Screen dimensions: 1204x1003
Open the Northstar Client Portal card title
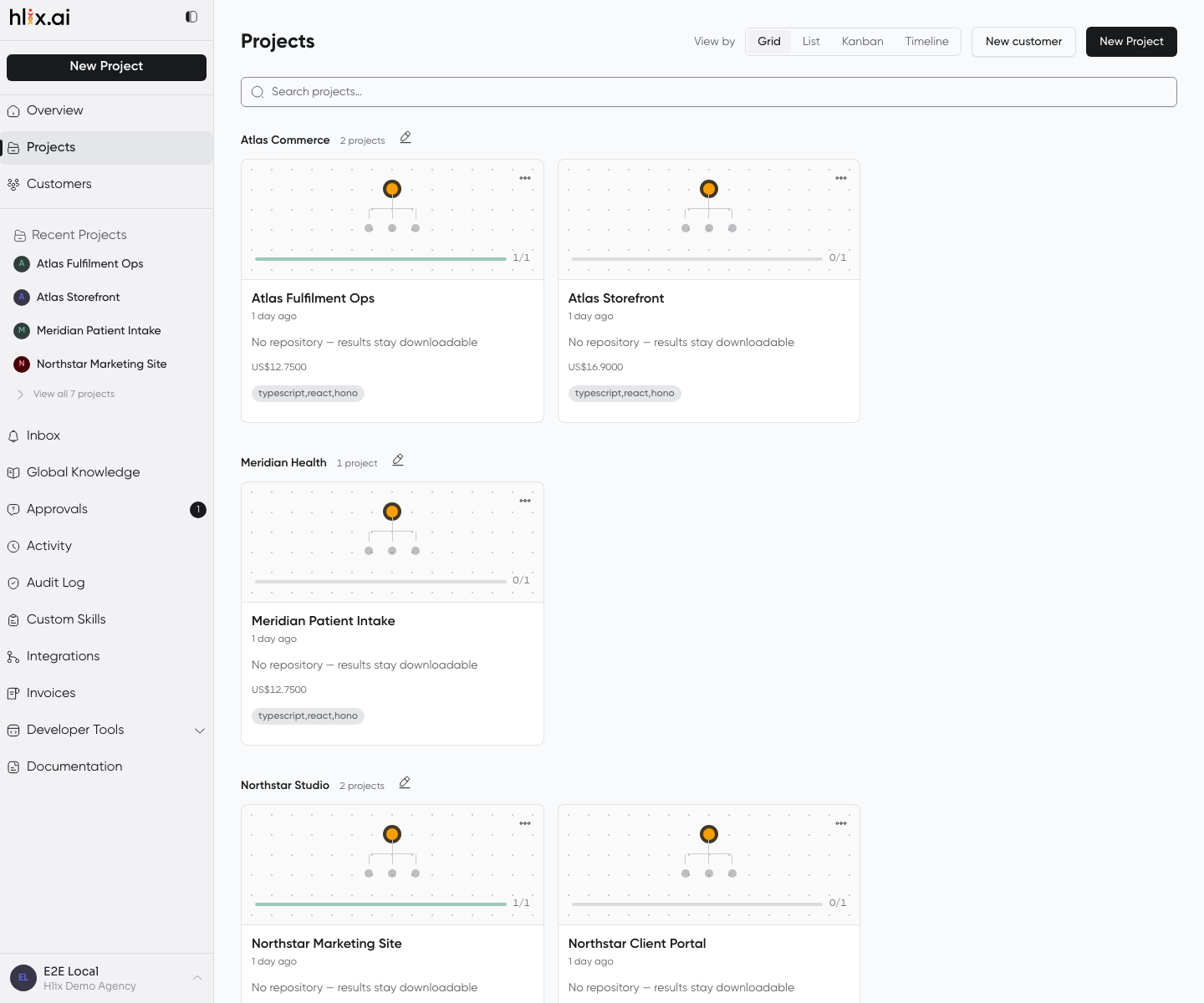637,944
